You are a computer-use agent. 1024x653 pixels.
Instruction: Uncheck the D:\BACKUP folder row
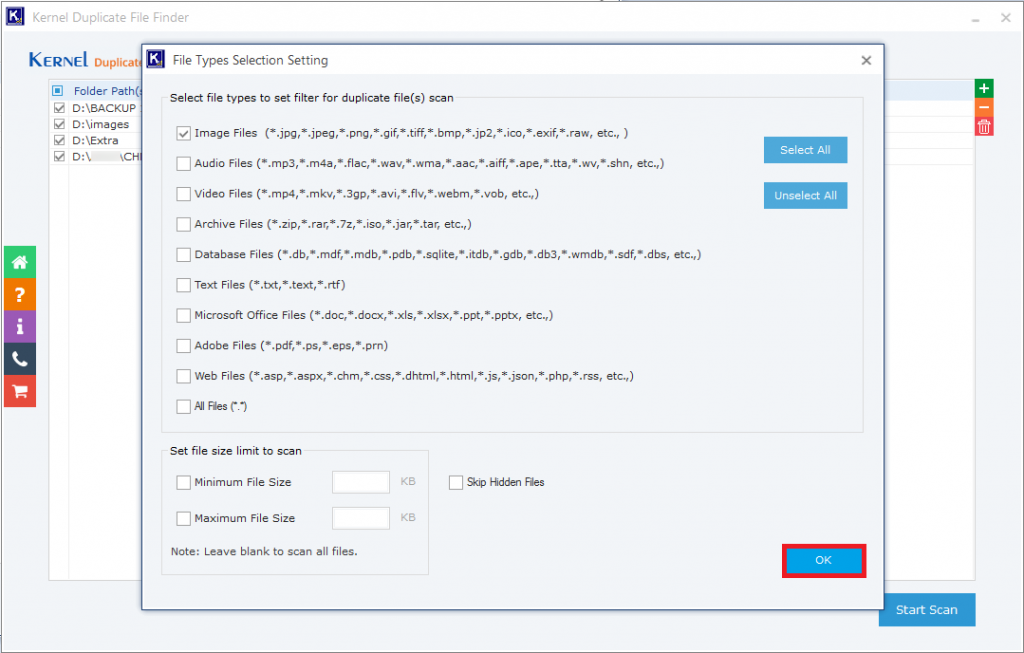click(x=59, y=108)
